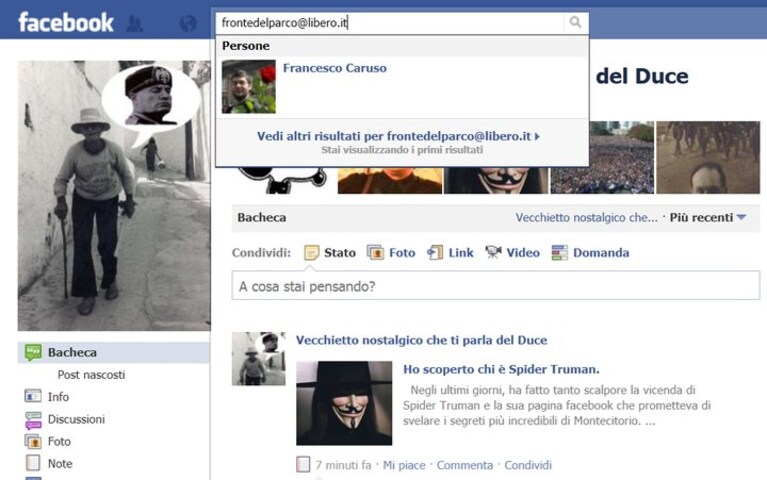Viewport: 767px width, 480px height.
Task: Filter by Vecchietto nostalgico che... link
Action: 587,218
